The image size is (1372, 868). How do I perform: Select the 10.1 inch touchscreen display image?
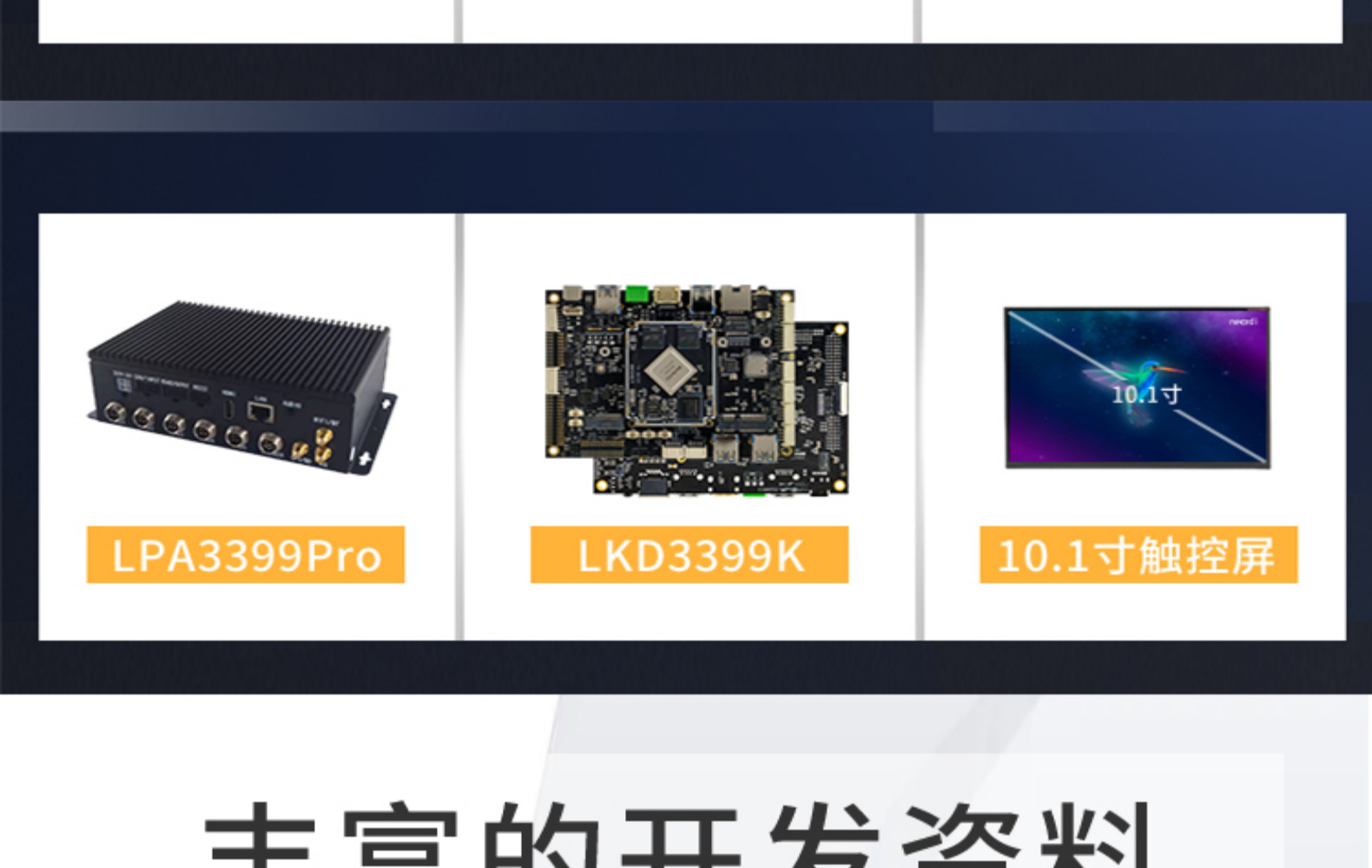(1138, 387)
